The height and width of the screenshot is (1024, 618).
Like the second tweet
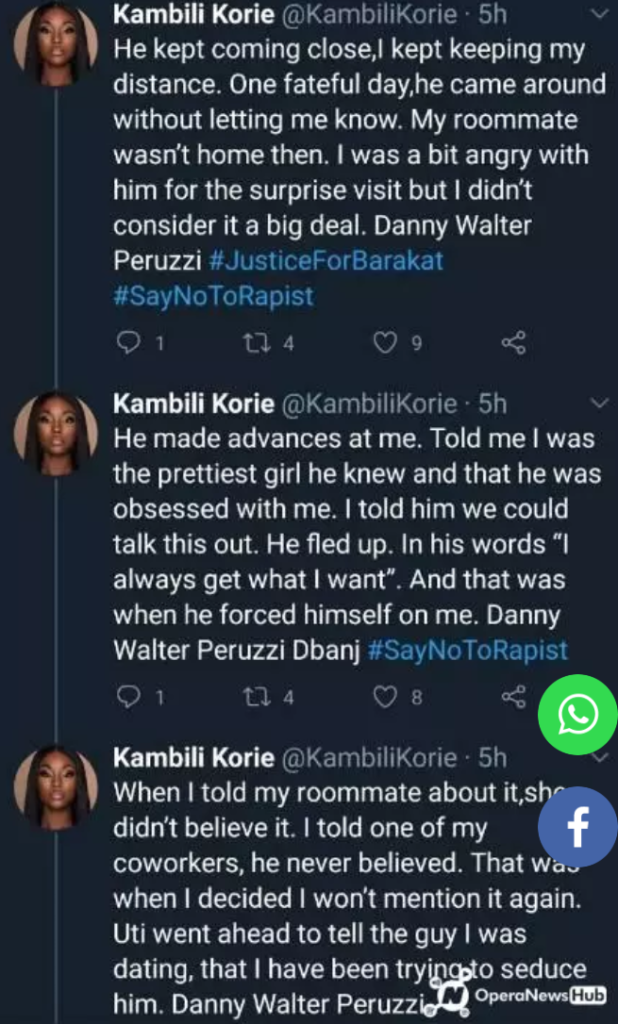click(x=386, y=697)
